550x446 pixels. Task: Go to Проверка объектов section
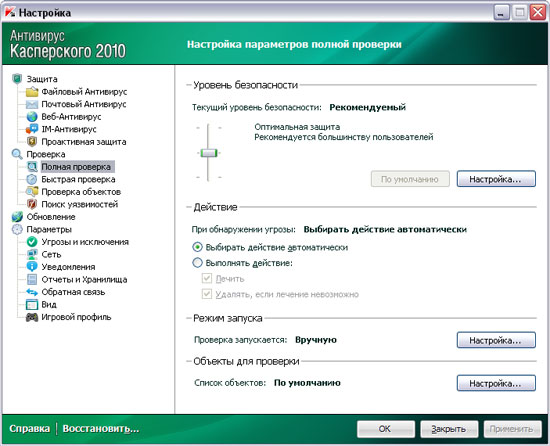click(x=81, y=192)
